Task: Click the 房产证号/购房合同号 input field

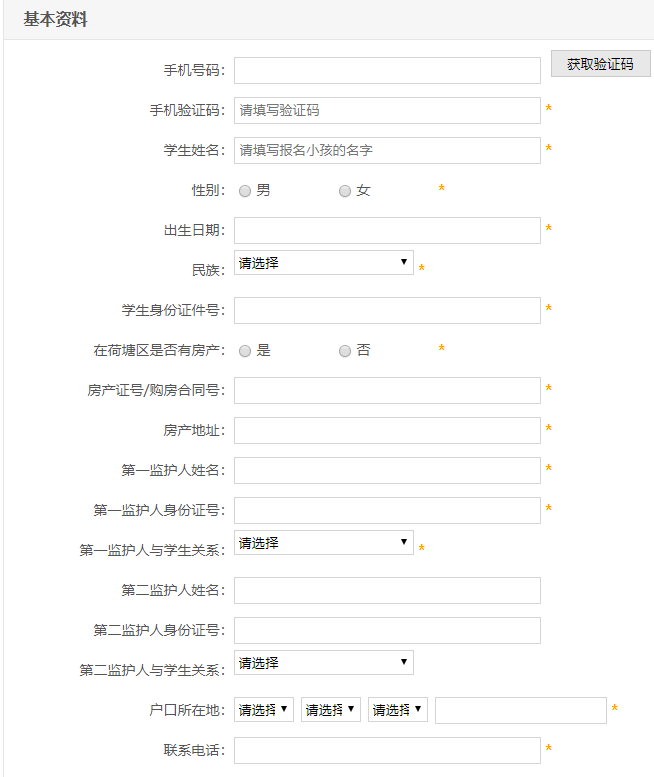Action: coord(387,390)
